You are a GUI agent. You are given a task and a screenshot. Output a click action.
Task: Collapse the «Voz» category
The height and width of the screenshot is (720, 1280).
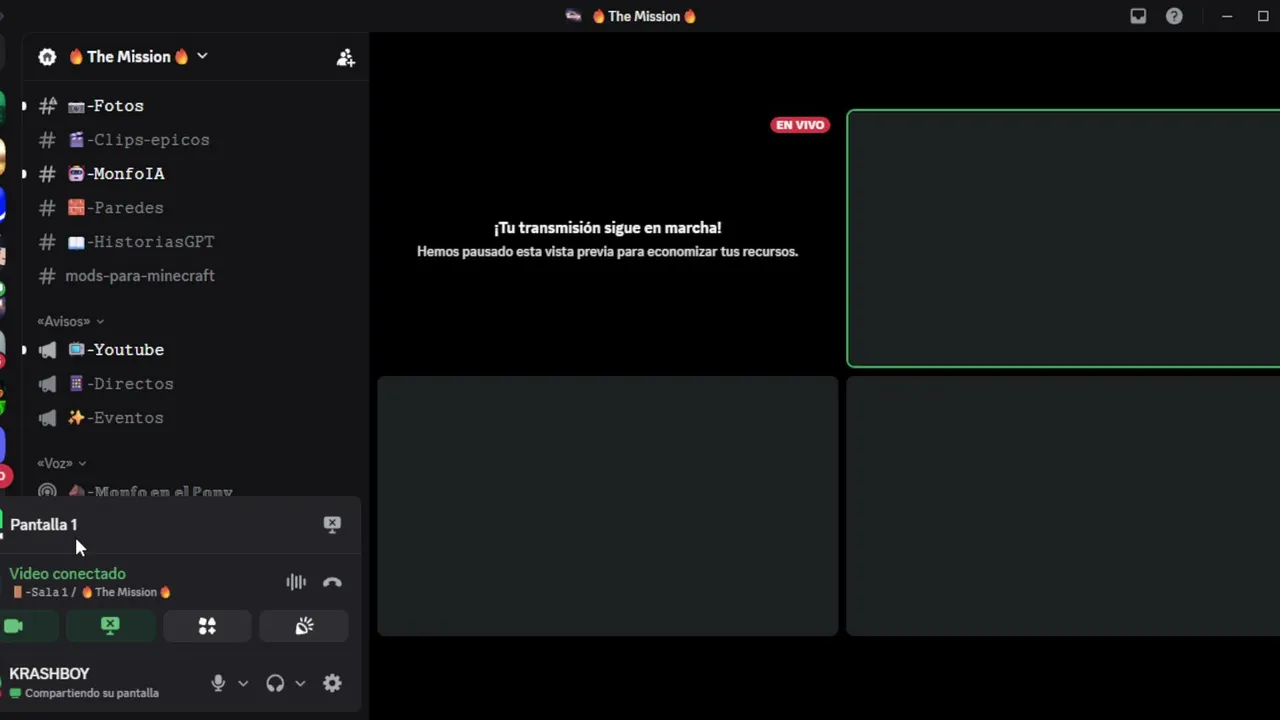click(61, 463)
